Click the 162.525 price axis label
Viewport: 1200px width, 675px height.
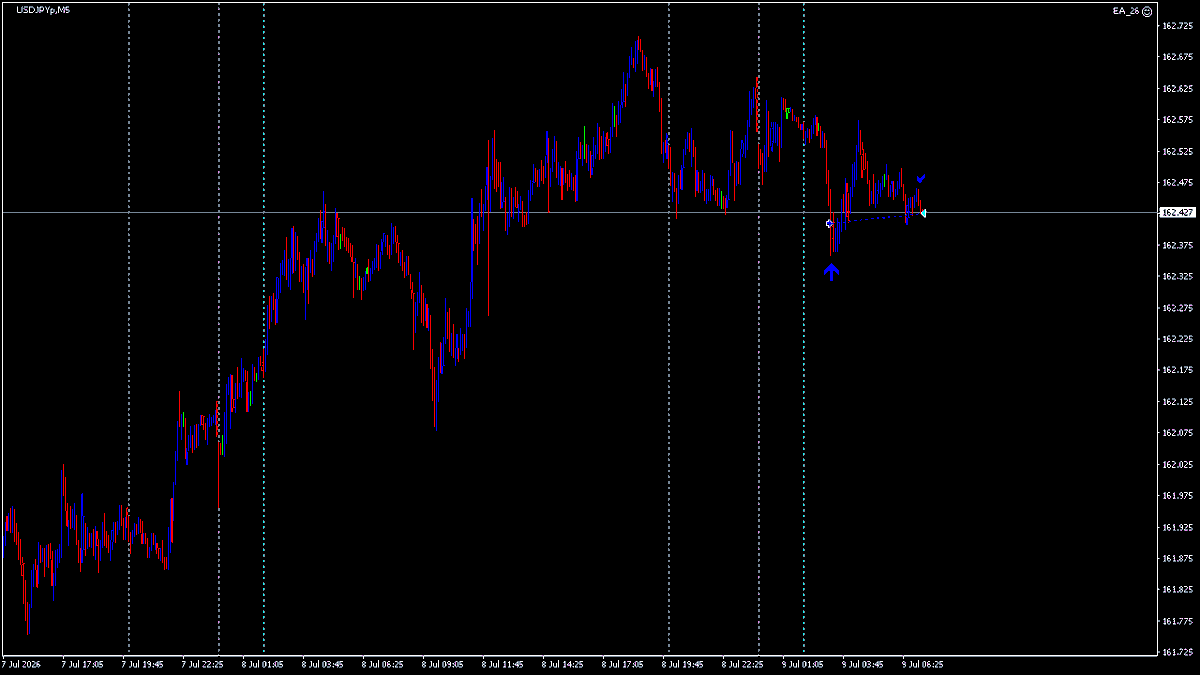coord(1177,152)
